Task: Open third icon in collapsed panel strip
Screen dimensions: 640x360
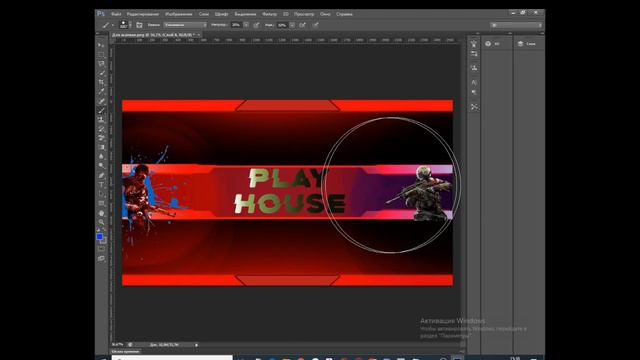Action: (474, 68)
